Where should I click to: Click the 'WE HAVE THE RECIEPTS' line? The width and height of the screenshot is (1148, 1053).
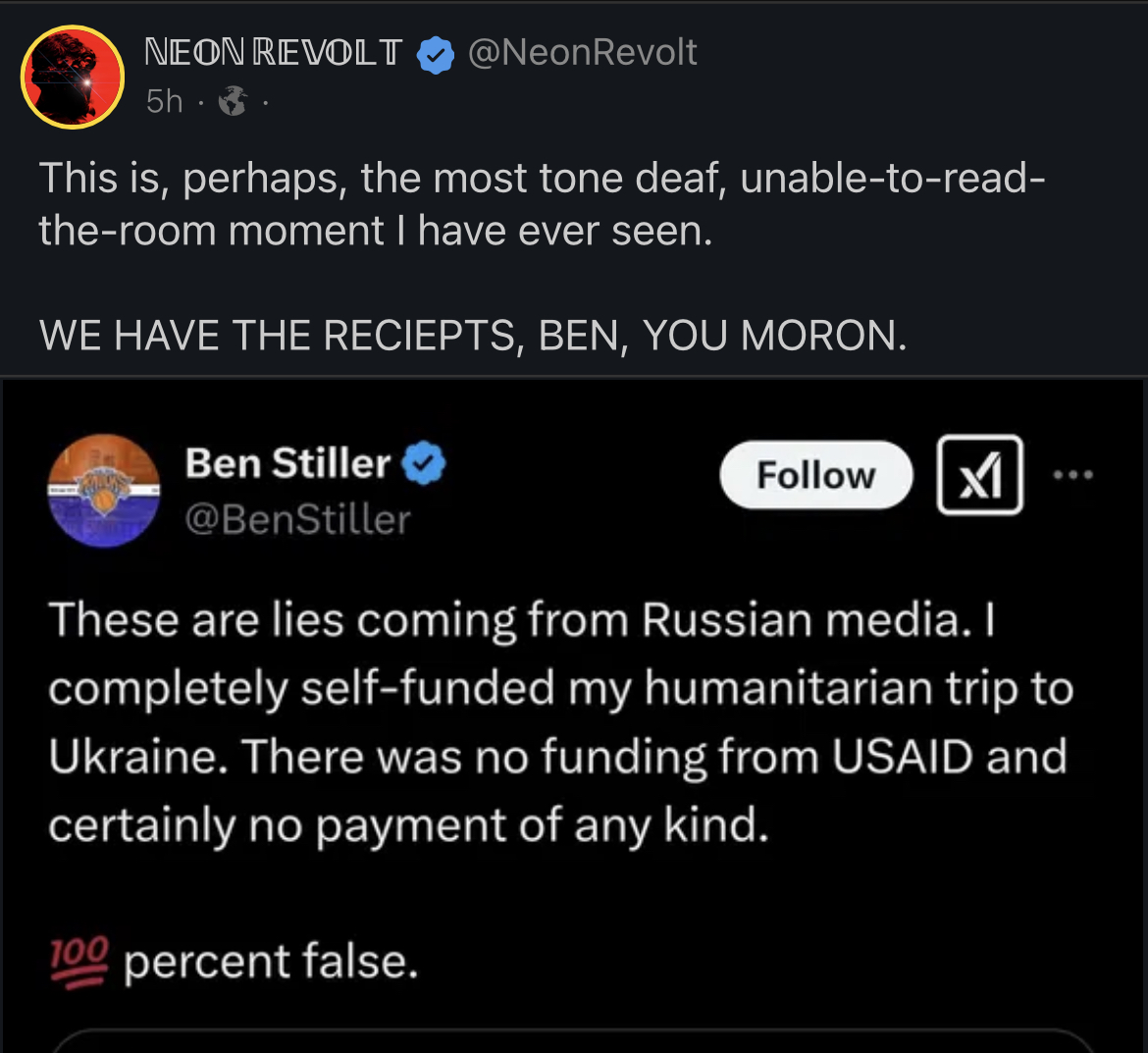471,335
